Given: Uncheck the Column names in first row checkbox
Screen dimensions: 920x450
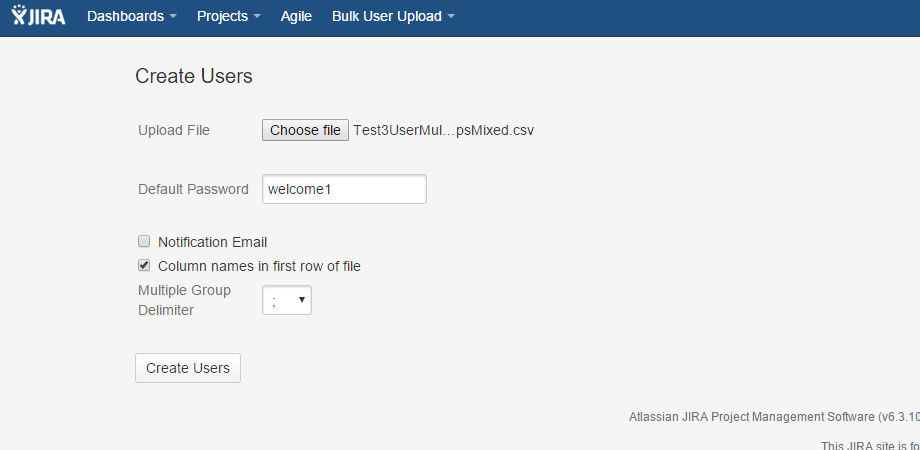Looking at the screenshot, I should tap(144, 265).
